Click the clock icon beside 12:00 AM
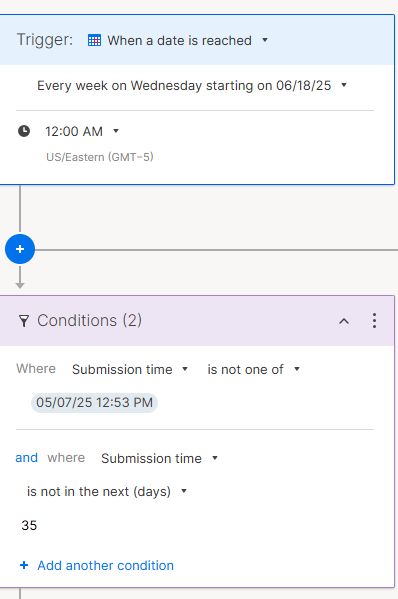The height and width of the screenshot is (599, 398). click(x=24, y=131)
